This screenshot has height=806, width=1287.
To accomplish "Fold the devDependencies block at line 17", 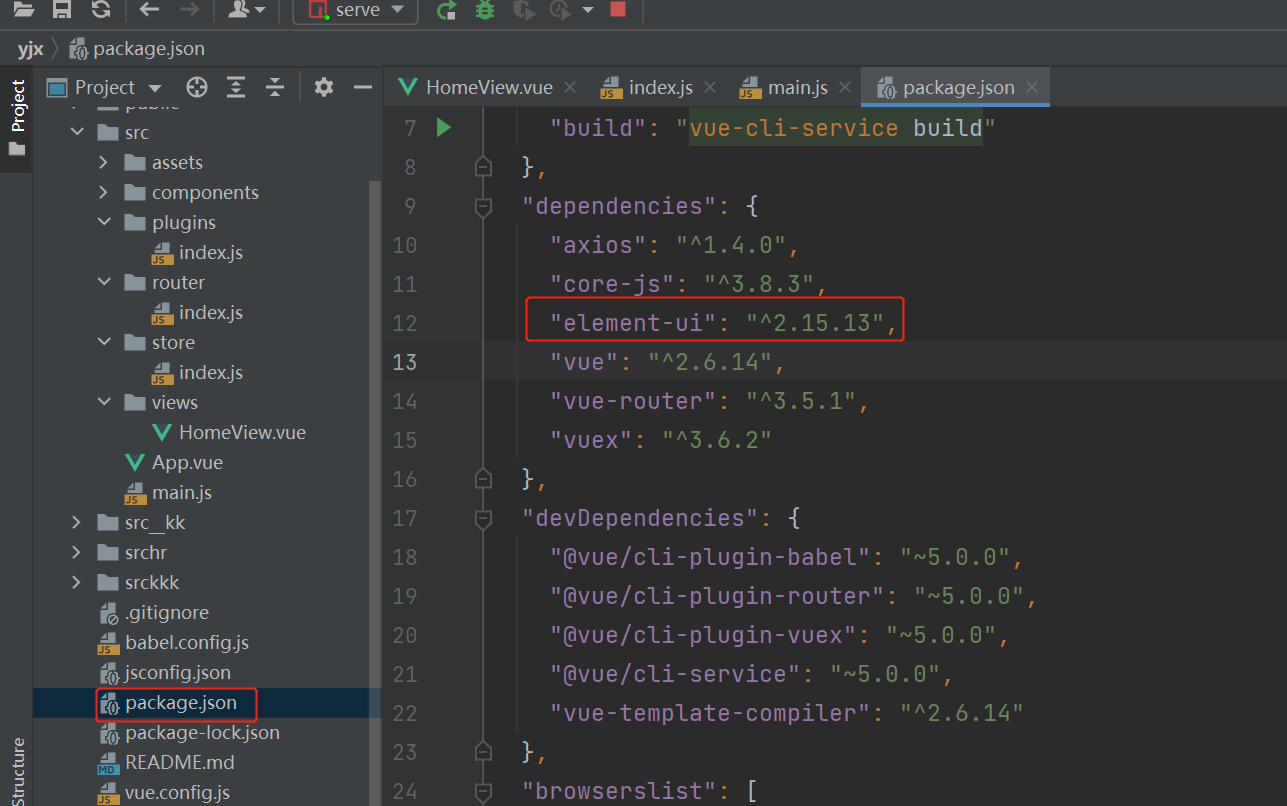I will (484, 518).
